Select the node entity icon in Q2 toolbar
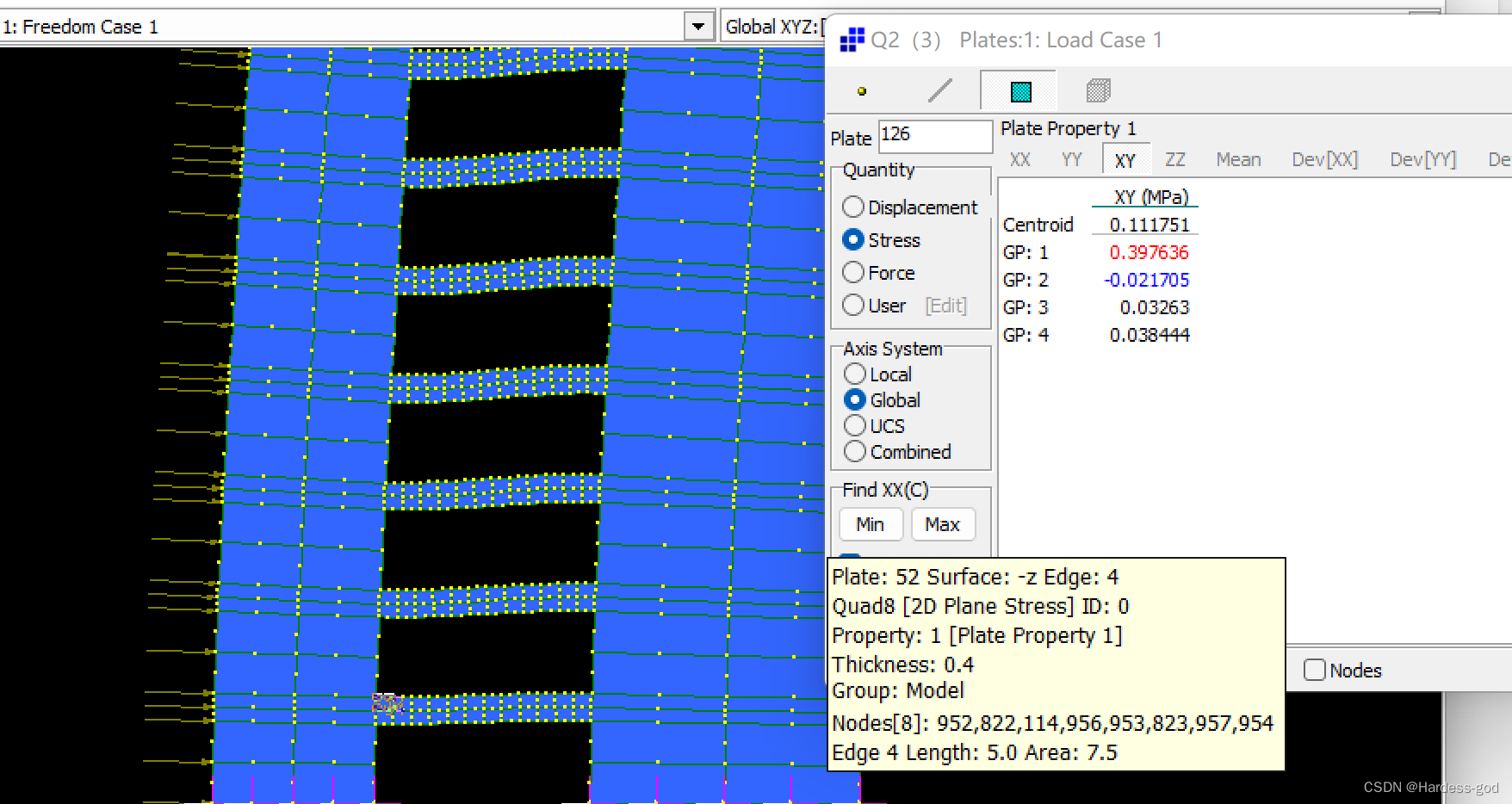Viewport: 1512px width, 804px height. [861, 90]
